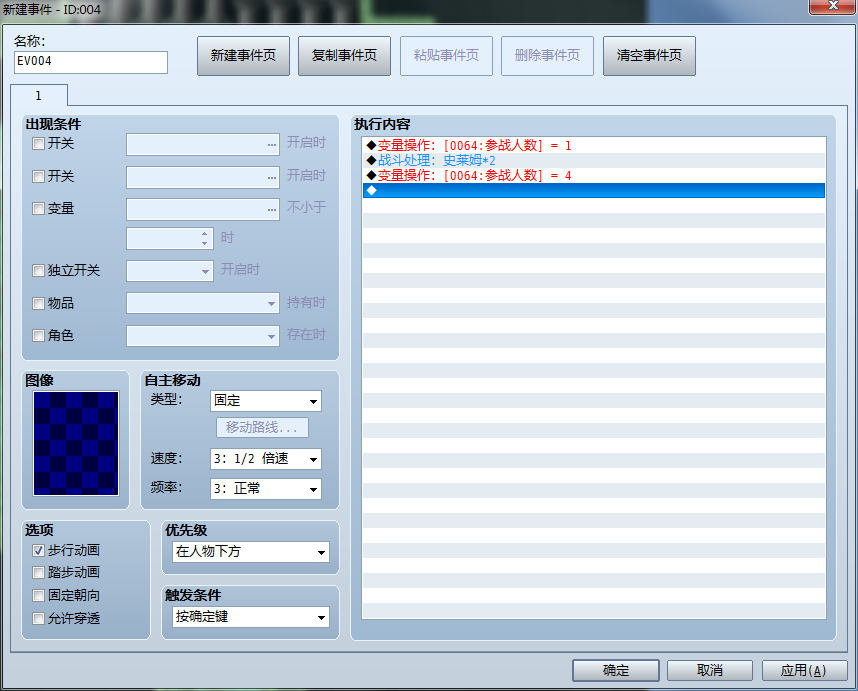Open the 频率 dropdown showing 正常
Image resolution: width=858 pixels, height=691 pixels.
click(x=266, y=489)
